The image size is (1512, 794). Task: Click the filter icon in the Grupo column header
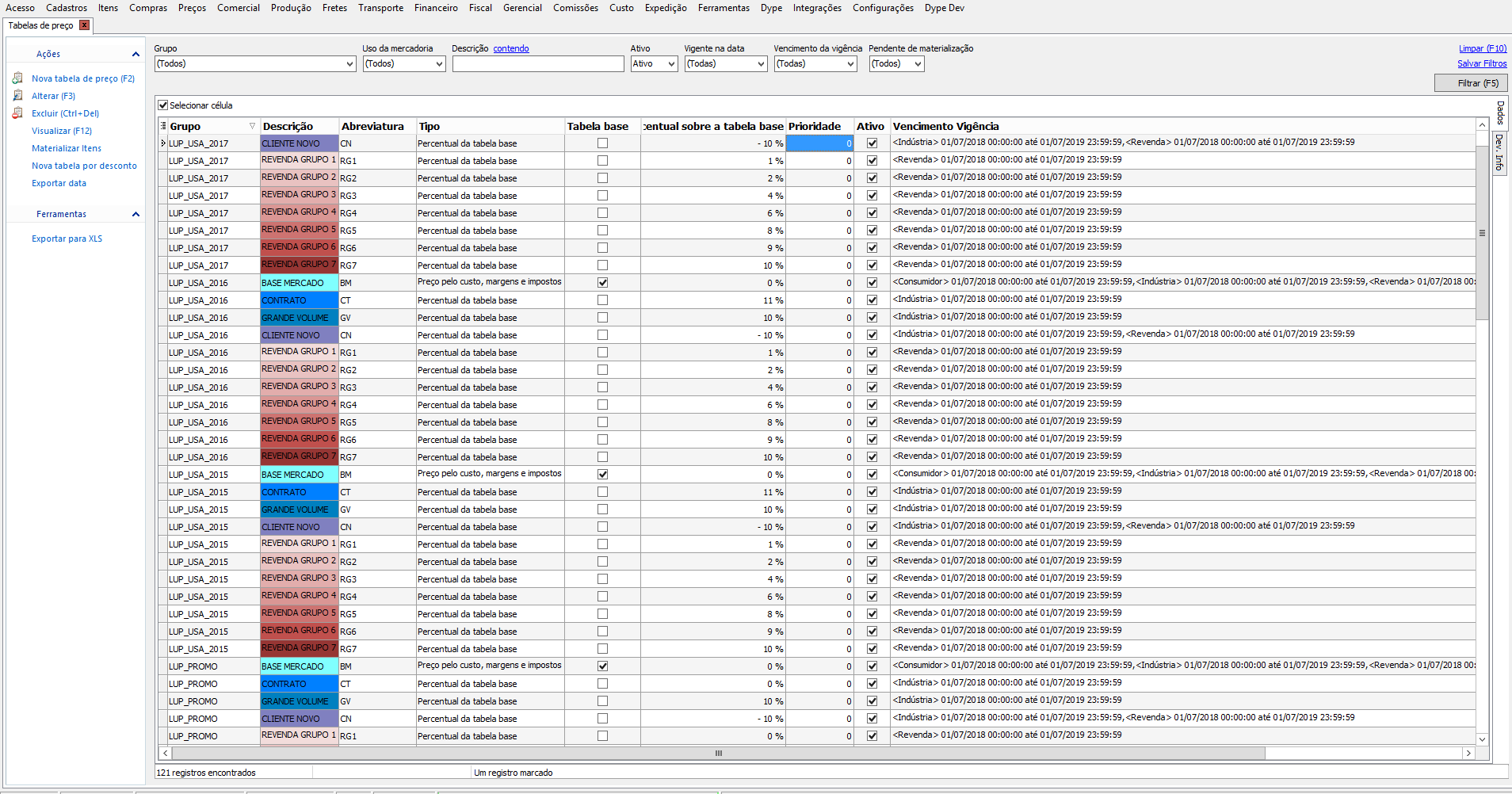pyautogui.click(x=252, y=126)
